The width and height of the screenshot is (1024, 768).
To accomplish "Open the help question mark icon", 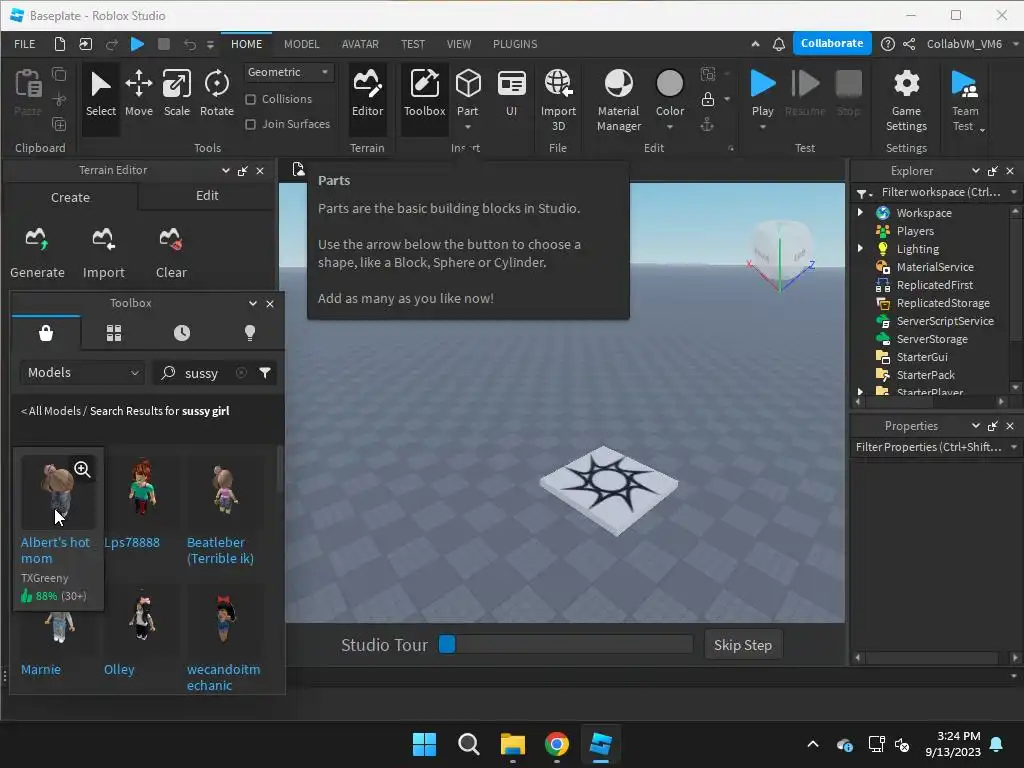I will (888, 44).
